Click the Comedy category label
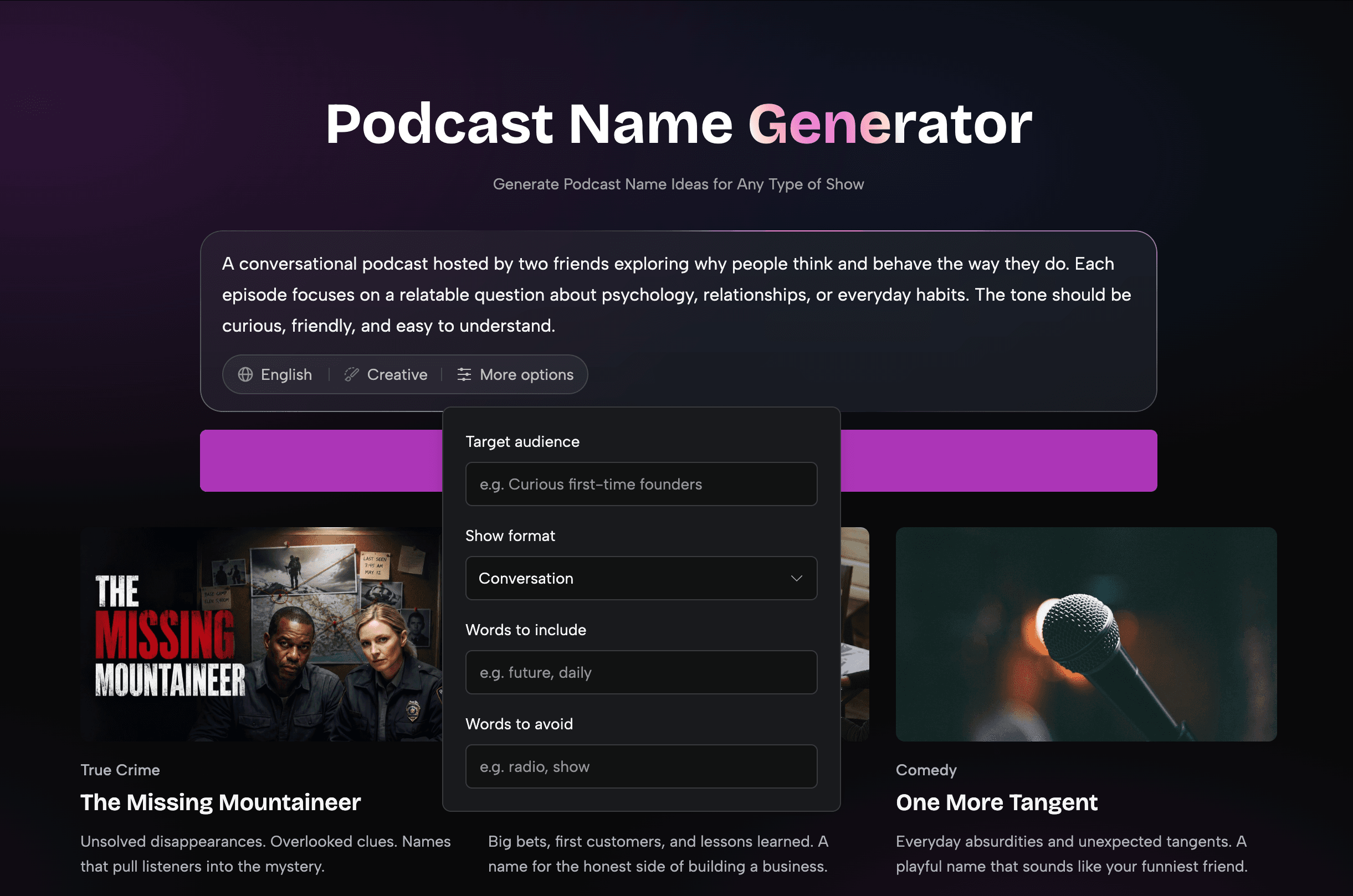This screenshot has width=1353, height=896. click(926, 770)
